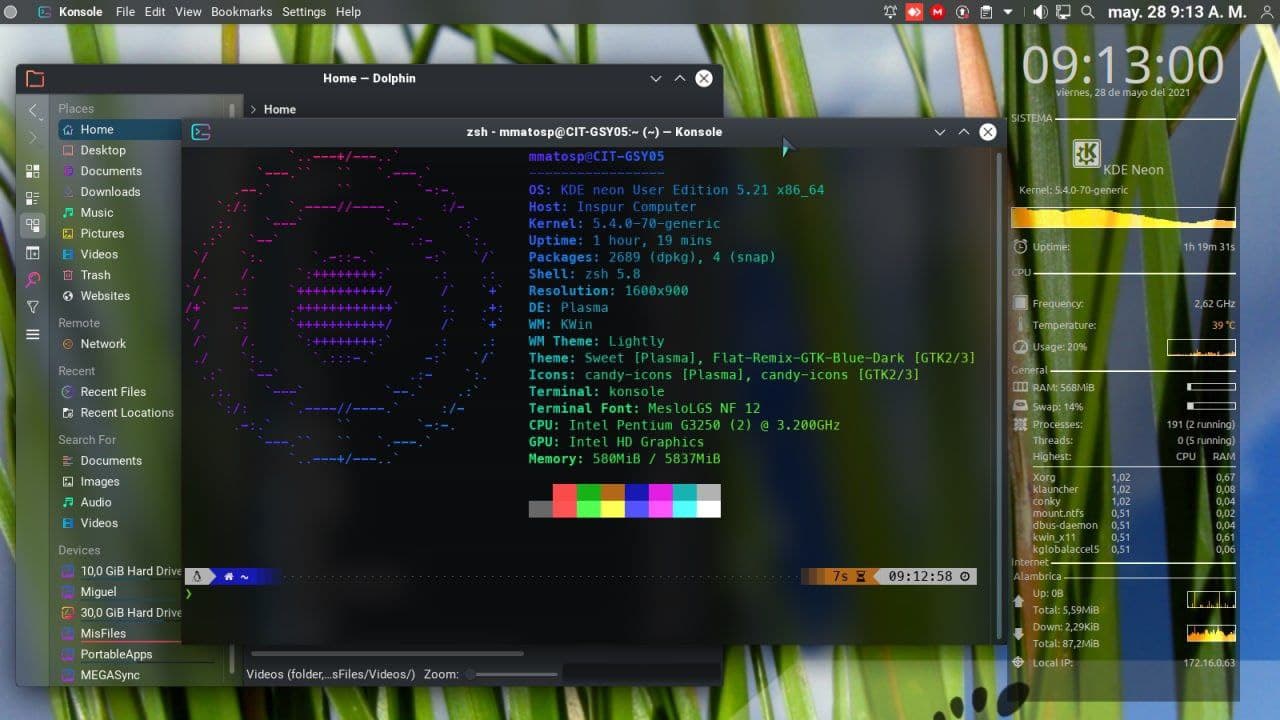The image size is (1280, 720).
Task: Click Recent Files in sidebar
Action: pos(112,392)
